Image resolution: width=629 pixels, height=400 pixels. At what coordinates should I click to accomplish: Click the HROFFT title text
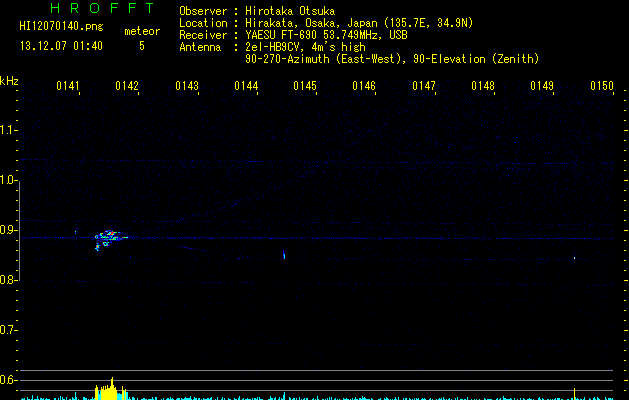point(103,8)
